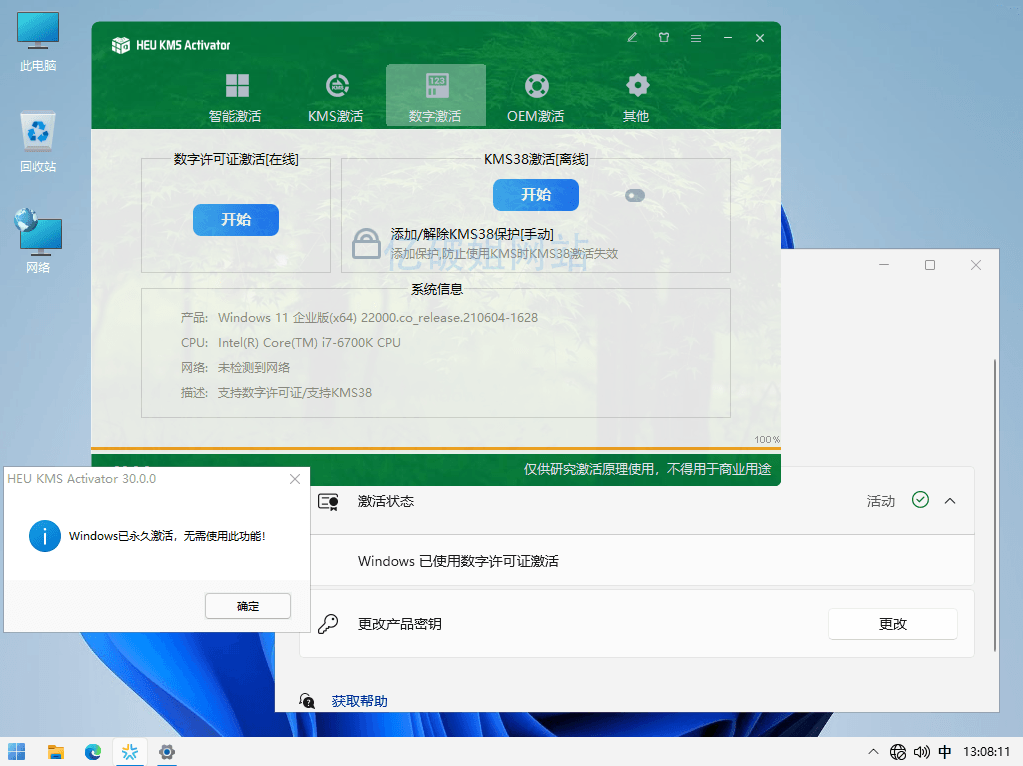The image size is (1023, 766).
Task: Open 此电脑 desktop icon
Action: pyautogui.click(x=38, y=41)
